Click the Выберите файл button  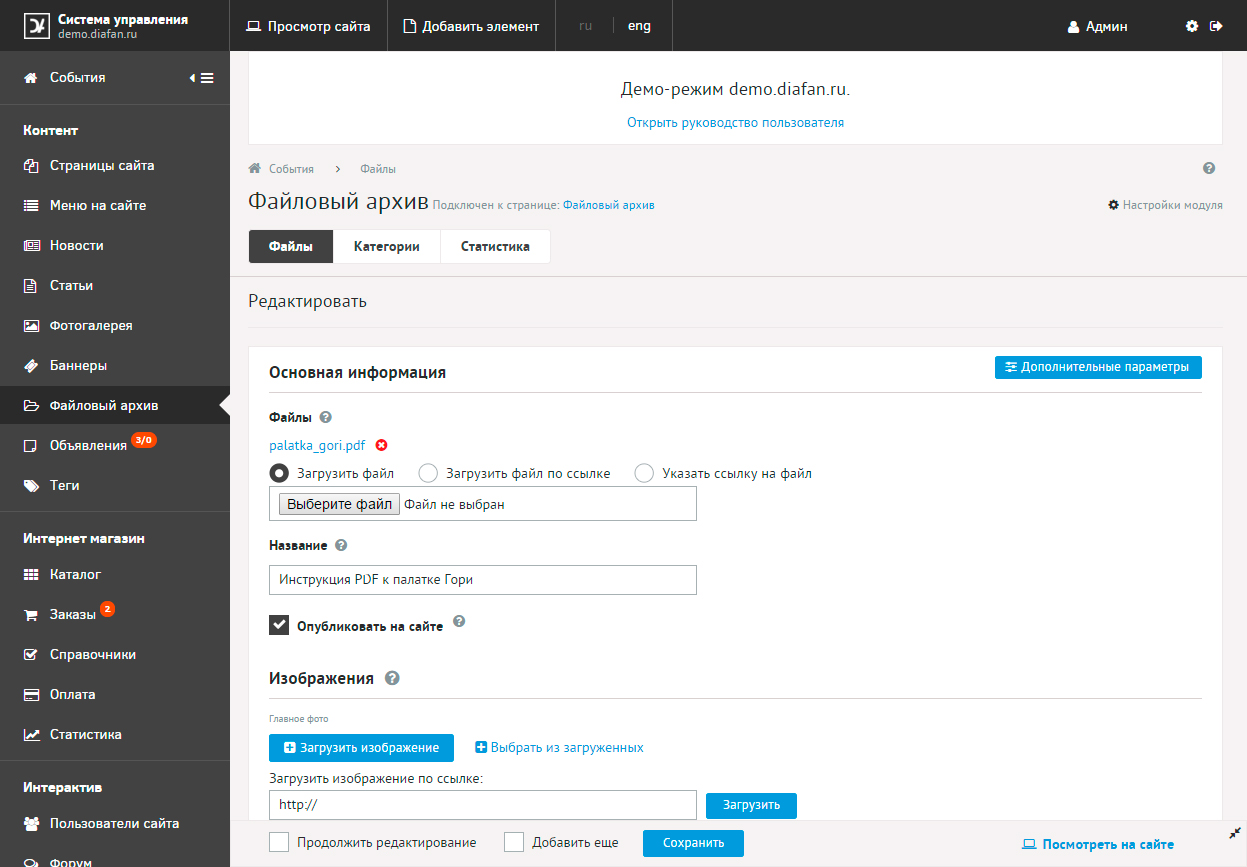(339, 504)
